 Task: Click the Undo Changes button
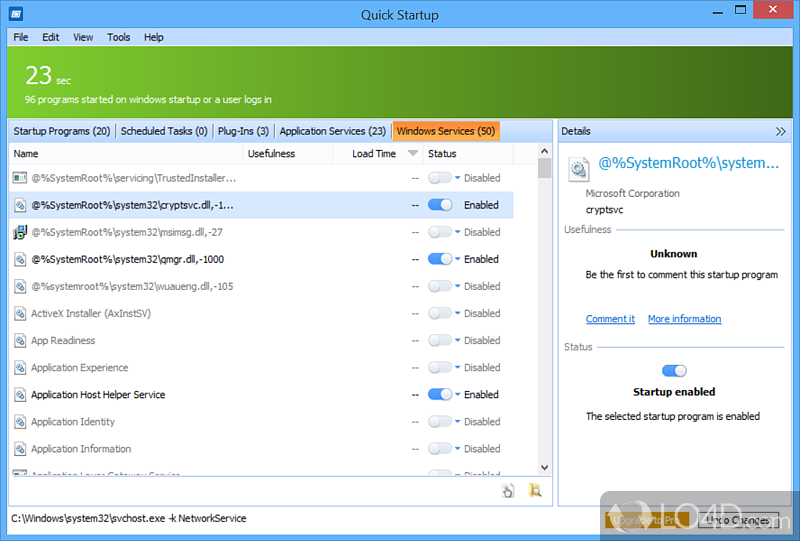click(x=739, y=520)
